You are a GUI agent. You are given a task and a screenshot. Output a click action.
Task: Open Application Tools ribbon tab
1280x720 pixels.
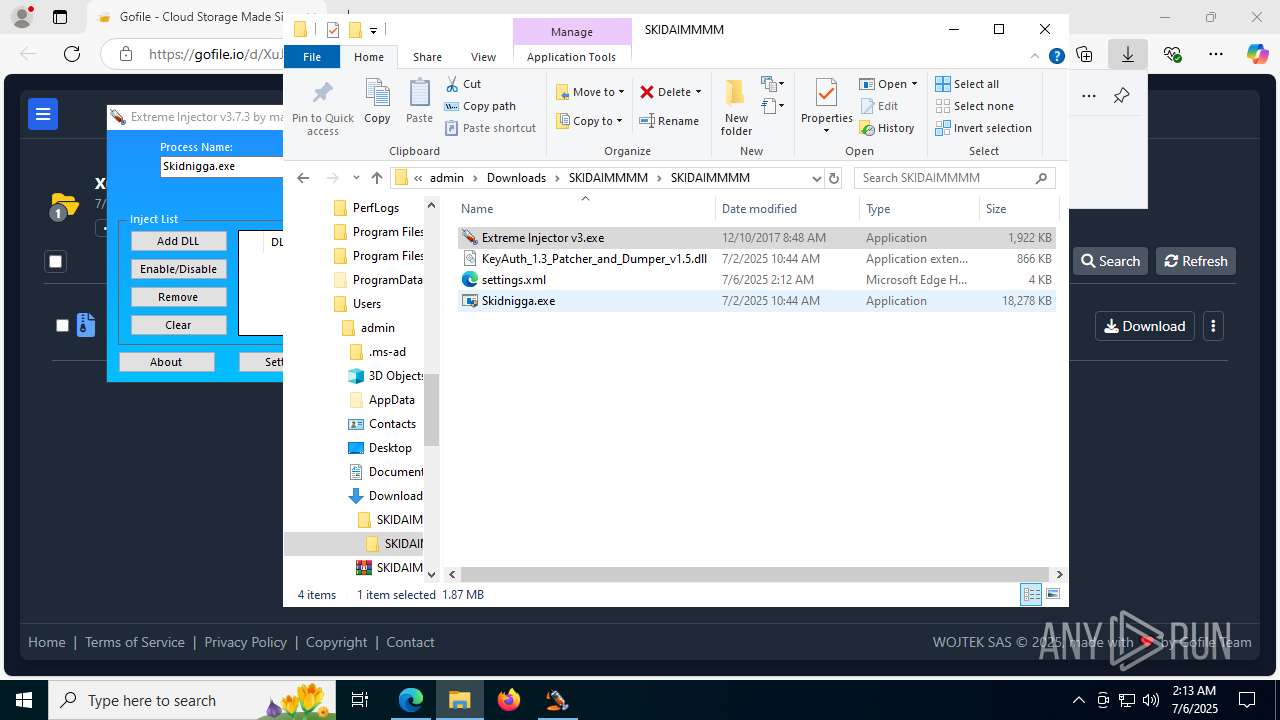(x=571, y=57)
